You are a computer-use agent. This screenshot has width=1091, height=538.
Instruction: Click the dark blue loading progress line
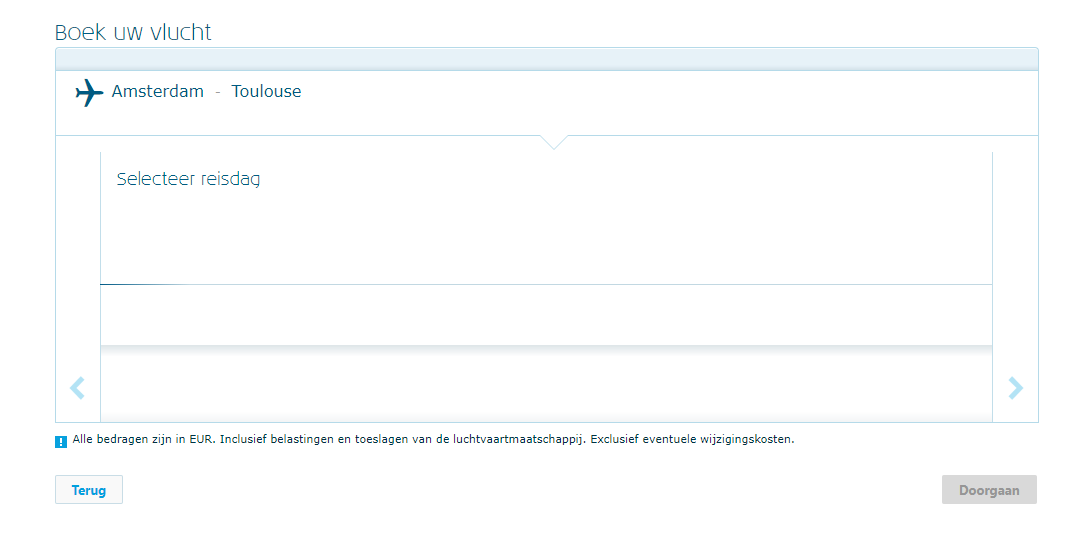[x=140, y=285]
